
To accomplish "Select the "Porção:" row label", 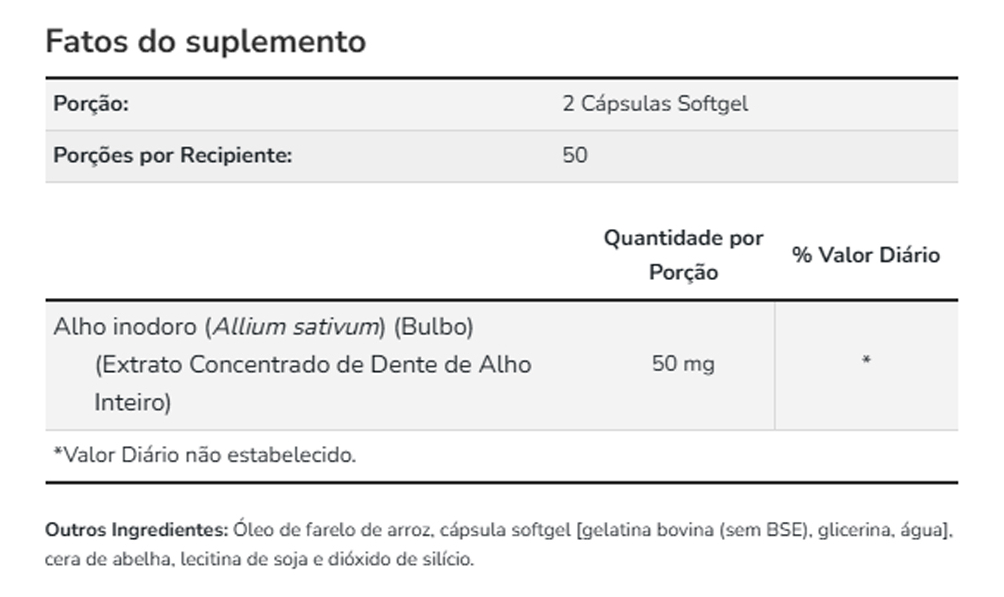I will click(x=91, y=104).
